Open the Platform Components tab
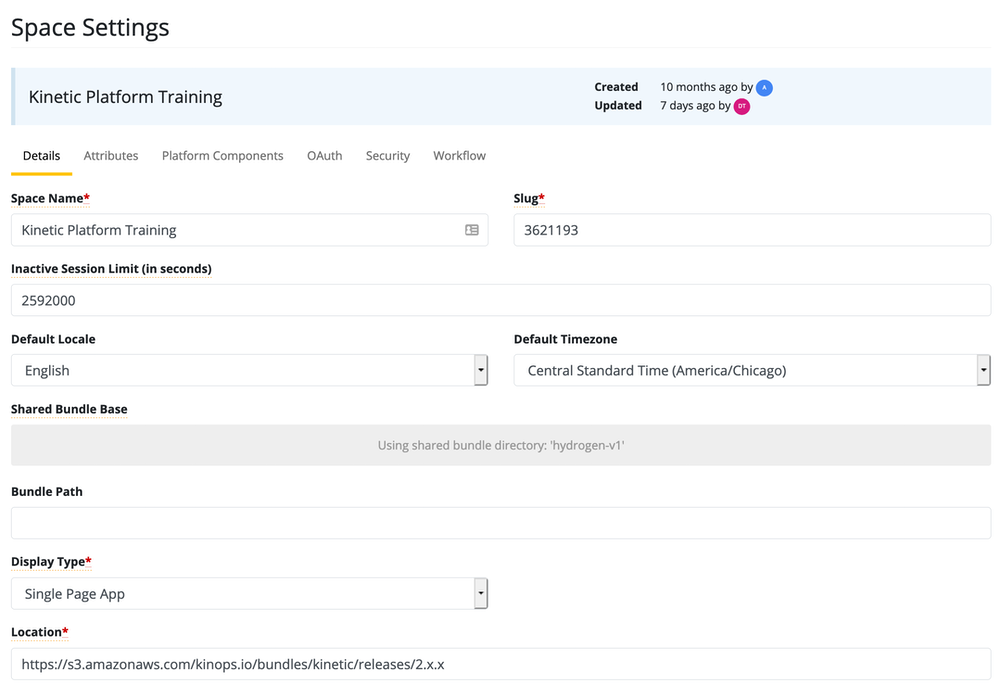Viewport: 1000px width, 697px height. coord(223,156)
